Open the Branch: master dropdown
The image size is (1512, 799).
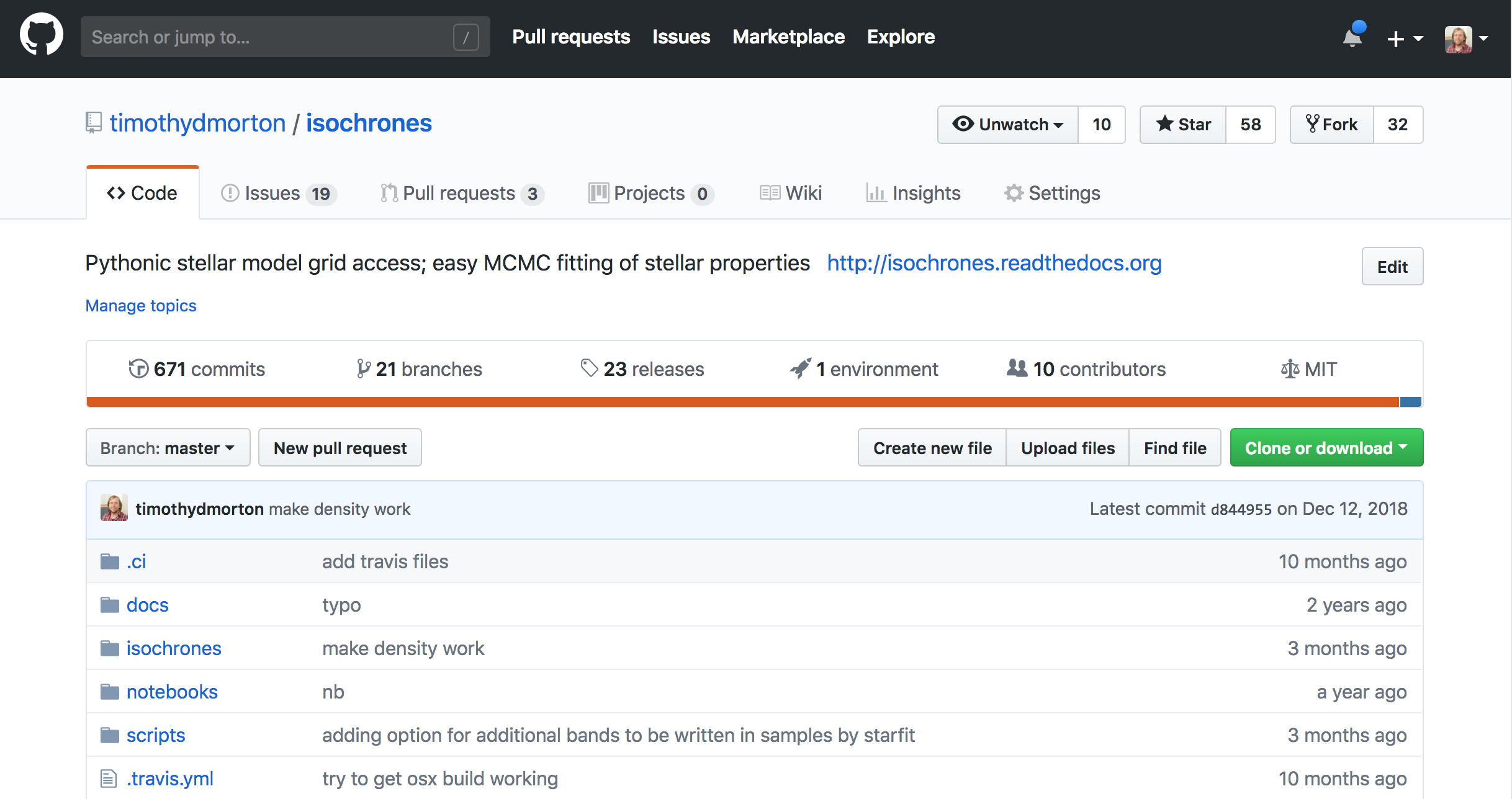[x=168, y=447]
